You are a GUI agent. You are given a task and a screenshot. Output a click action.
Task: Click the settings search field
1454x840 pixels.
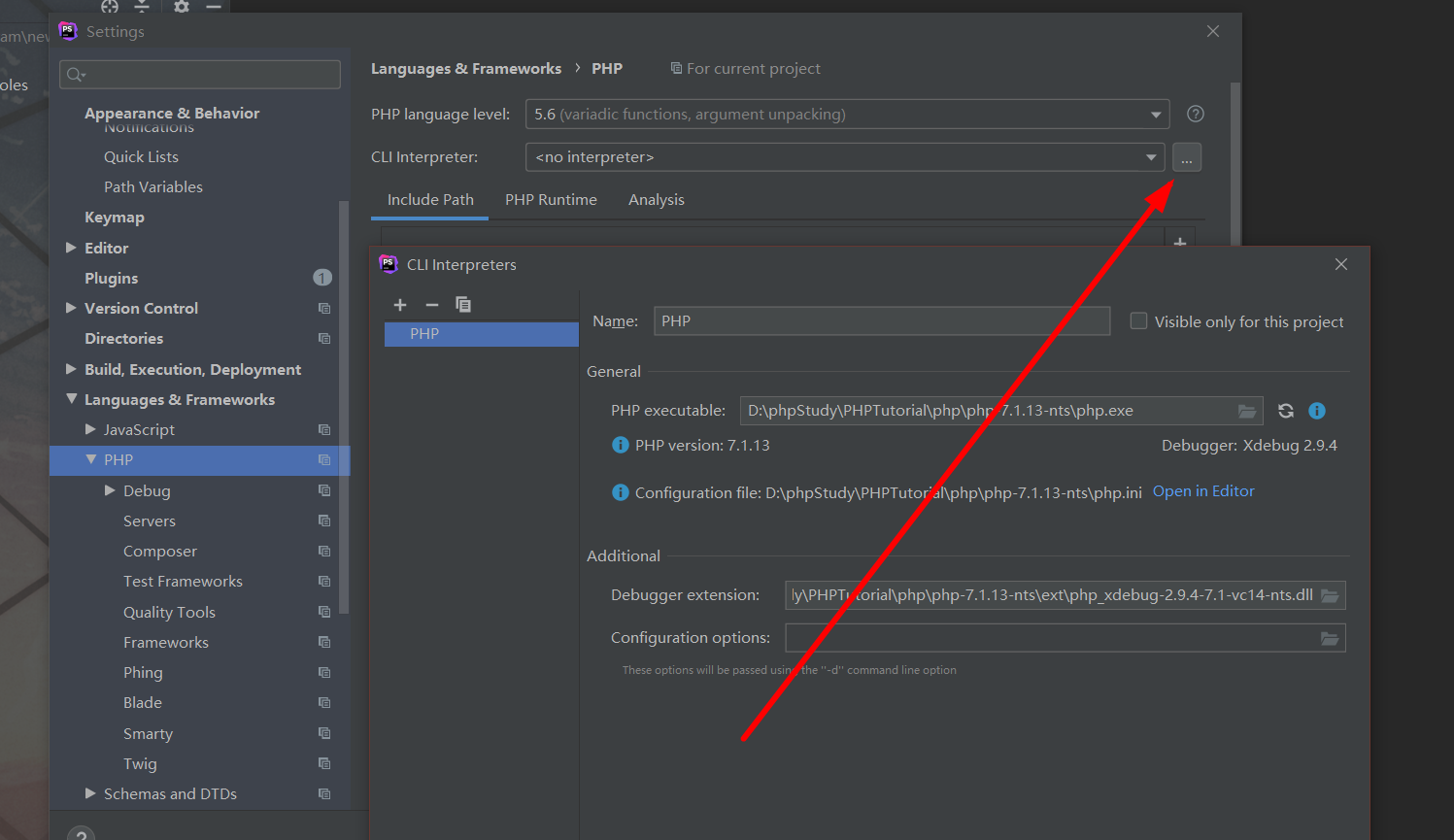pos(200,75)
